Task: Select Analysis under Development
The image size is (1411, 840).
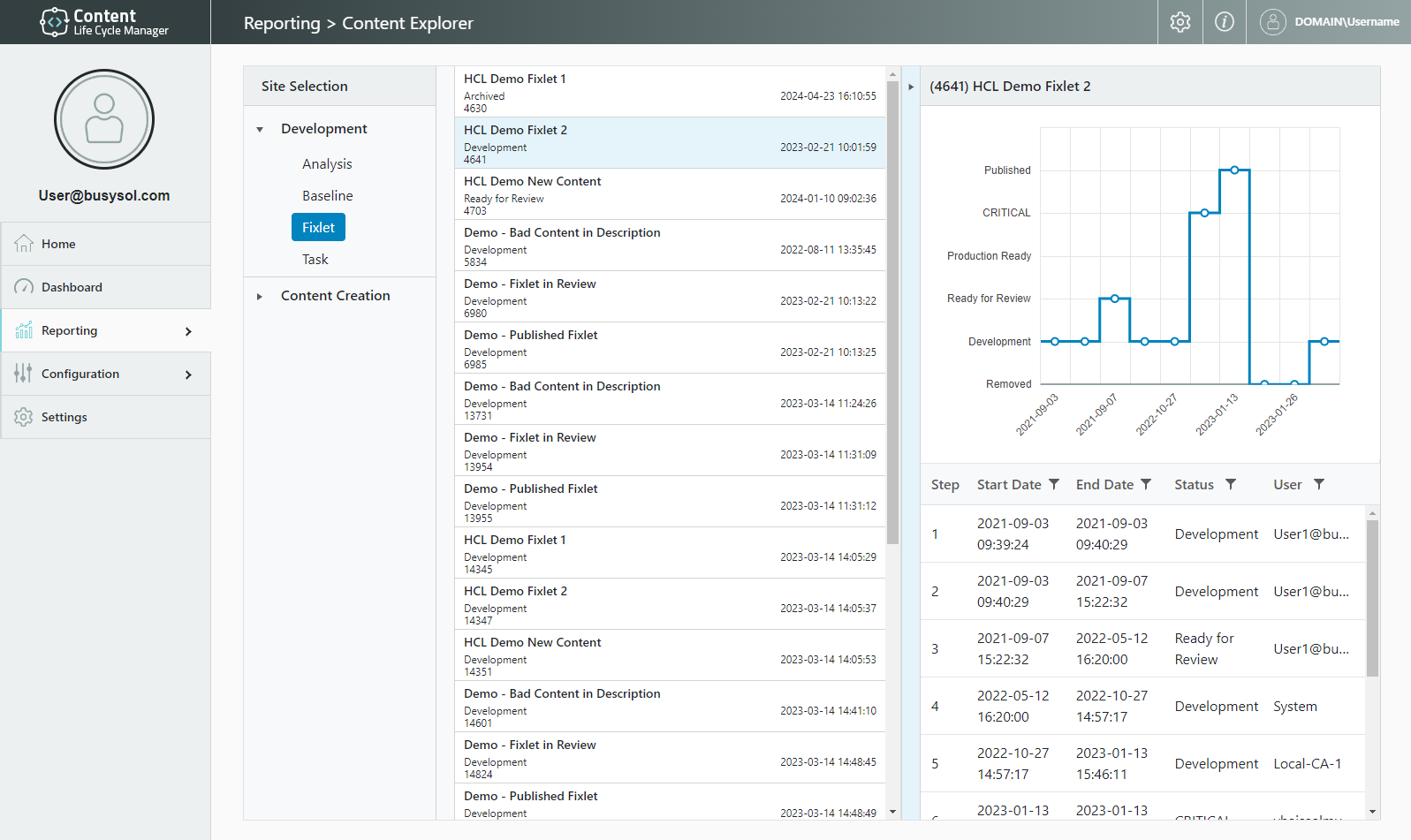Action: point(327,164)
